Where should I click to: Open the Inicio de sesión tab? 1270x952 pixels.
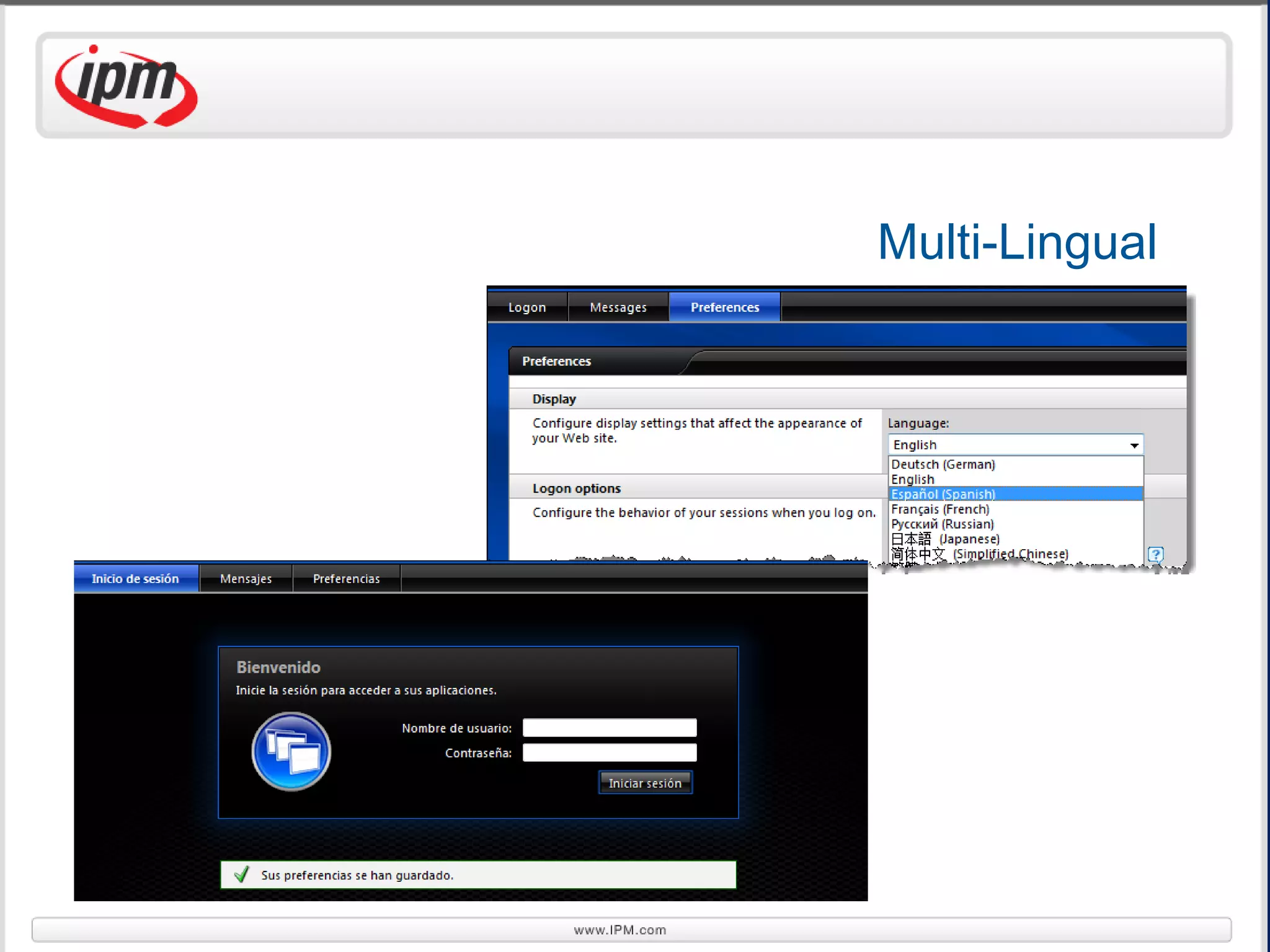[x=136, y=579]
